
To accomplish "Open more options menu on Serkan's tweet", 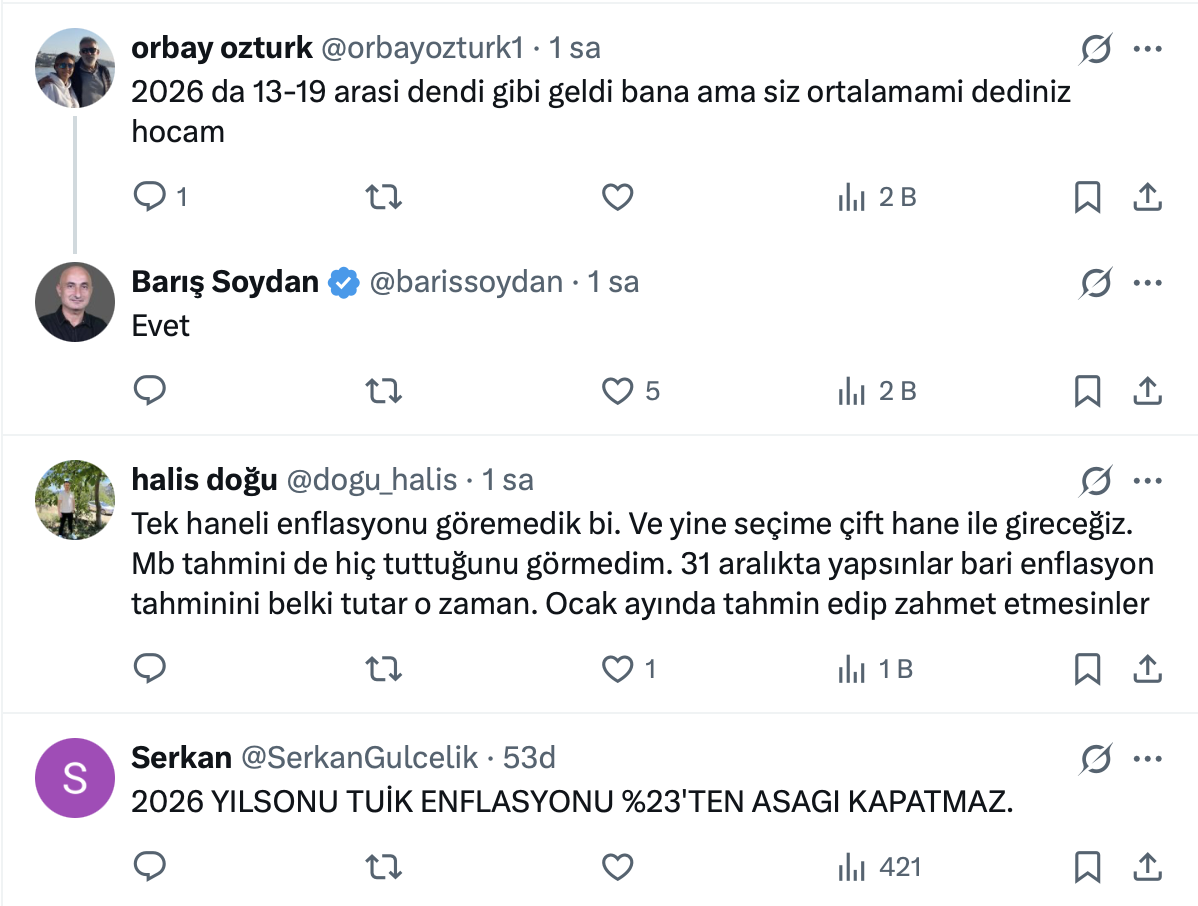I will tap(1146, 760).
